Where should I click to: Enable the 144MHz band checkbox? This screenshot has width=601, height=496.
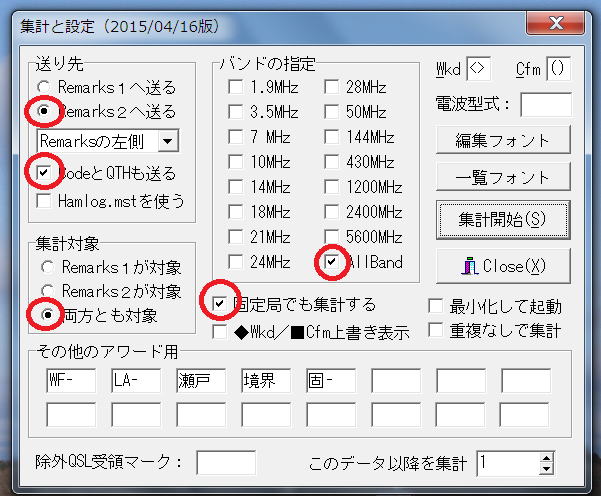click(x=332, y=136)
